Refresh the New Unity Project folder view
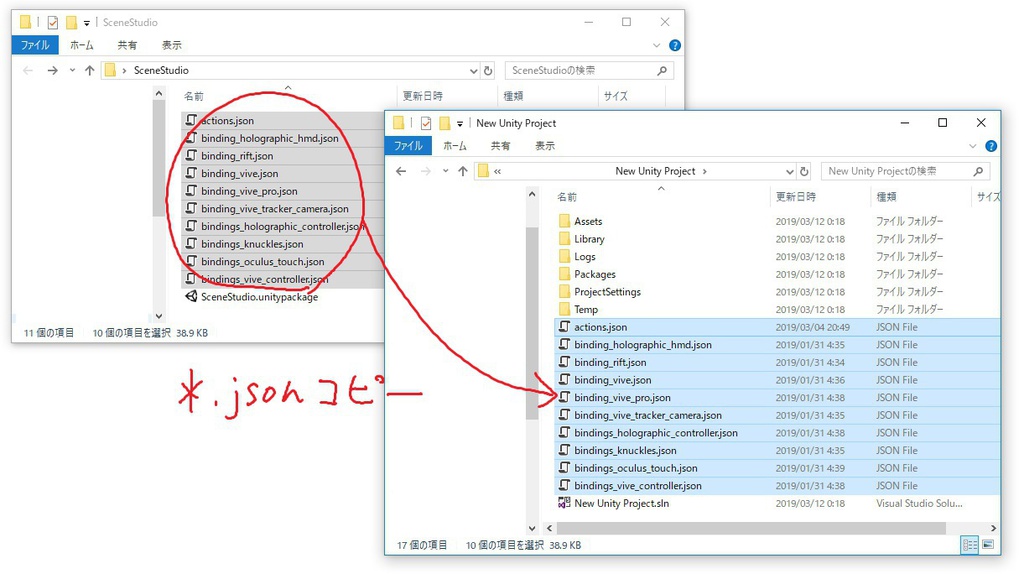 [x=805, y=171]
